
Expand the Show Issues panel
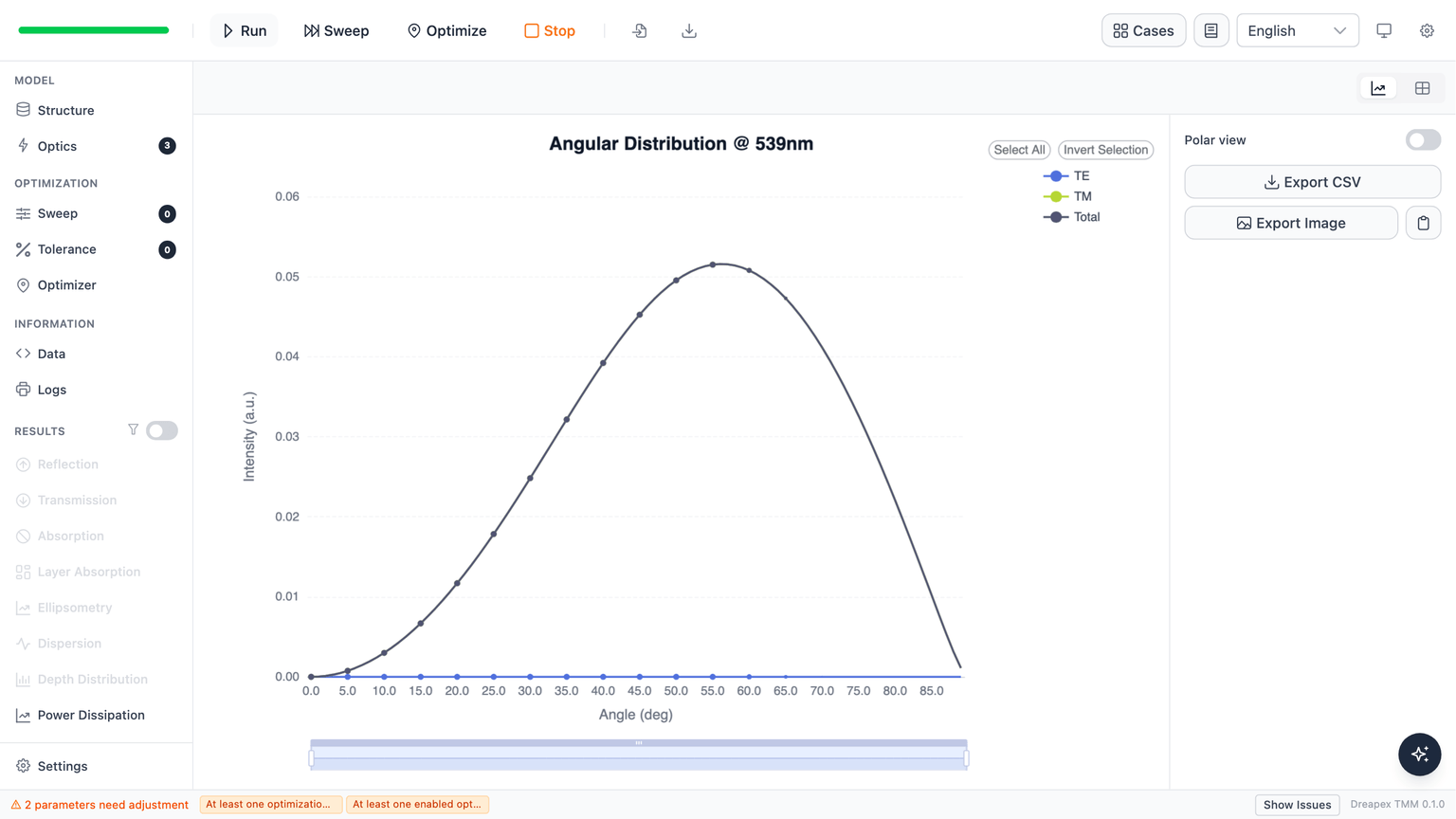1297,805
